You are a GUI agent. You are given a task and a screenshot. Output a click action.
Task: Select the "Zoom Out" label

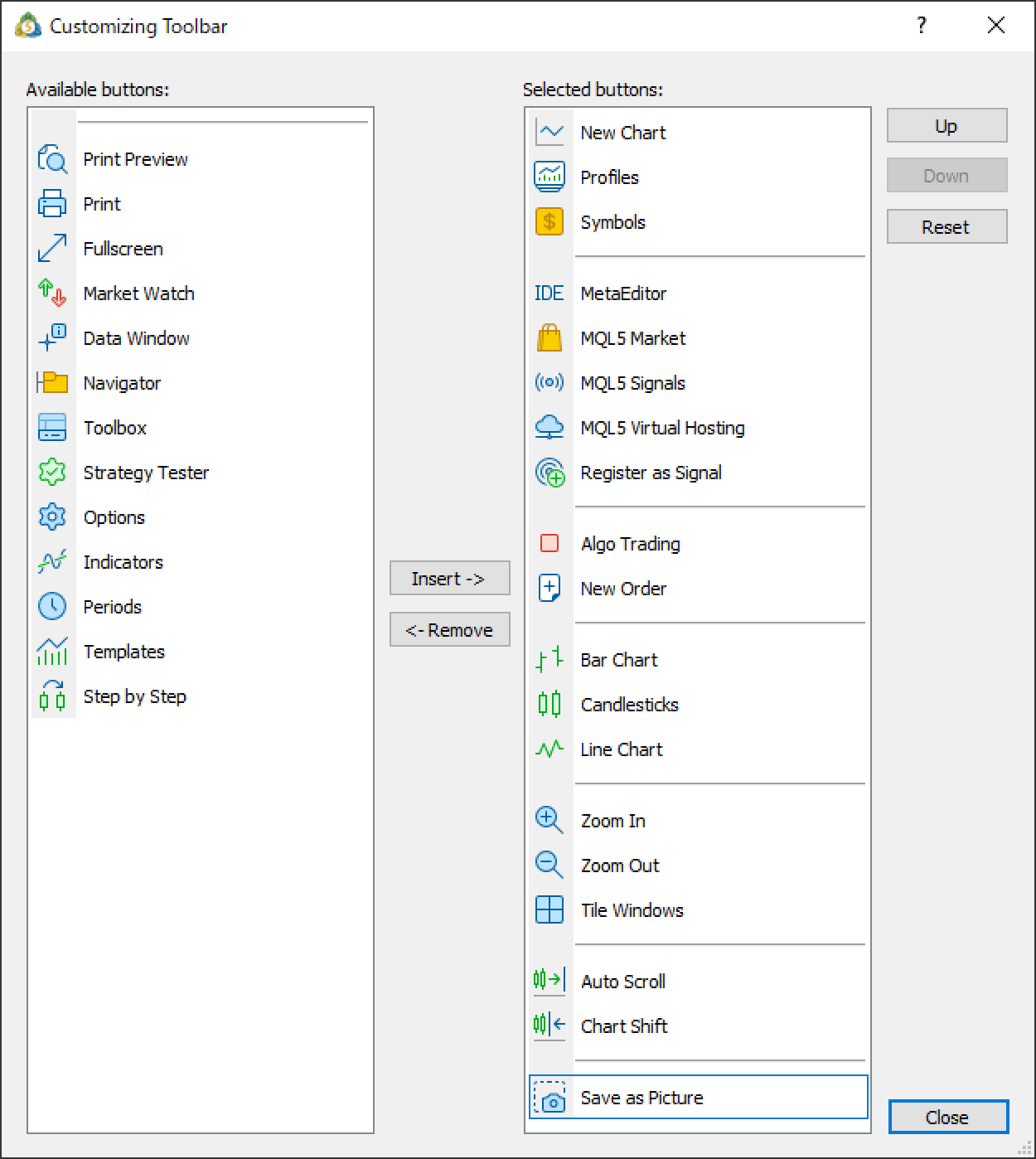point(620,866)
